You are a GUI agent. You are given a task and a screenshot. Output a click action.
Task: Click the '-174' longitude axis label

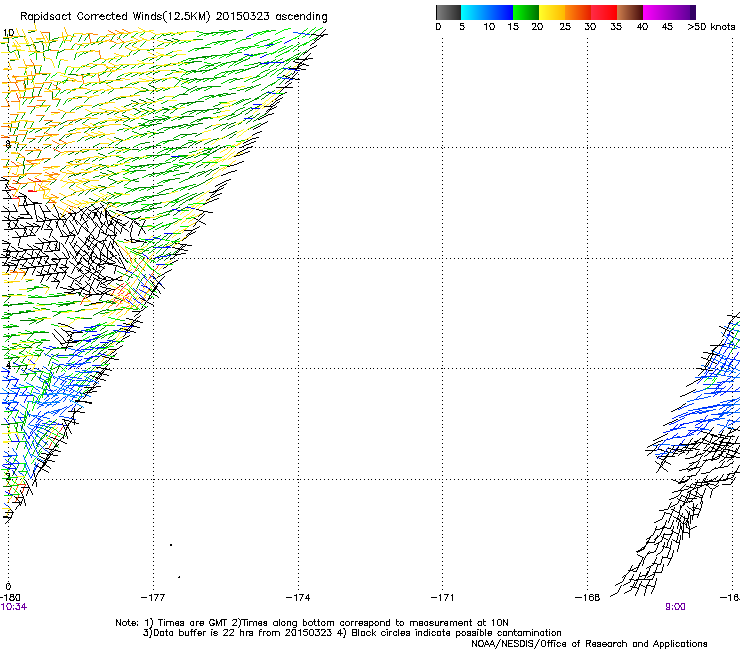298,598
